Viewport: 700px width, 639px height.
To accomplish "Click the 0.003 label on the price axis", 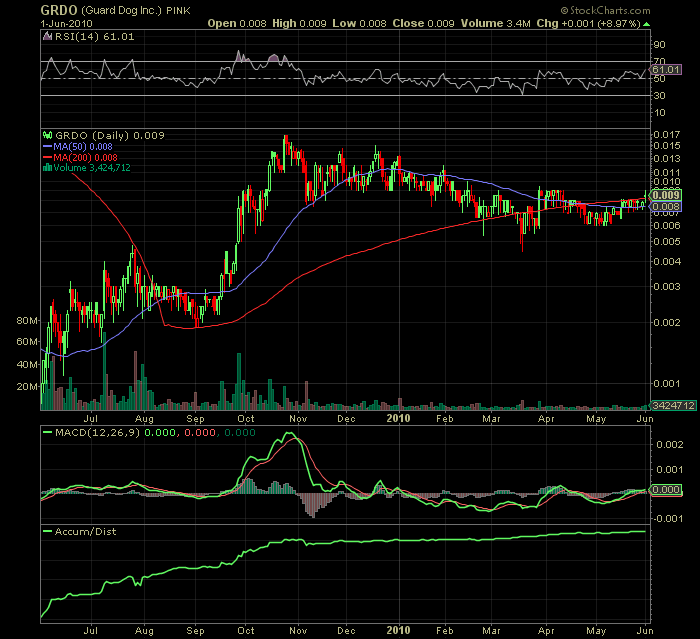I will (667, 286).
